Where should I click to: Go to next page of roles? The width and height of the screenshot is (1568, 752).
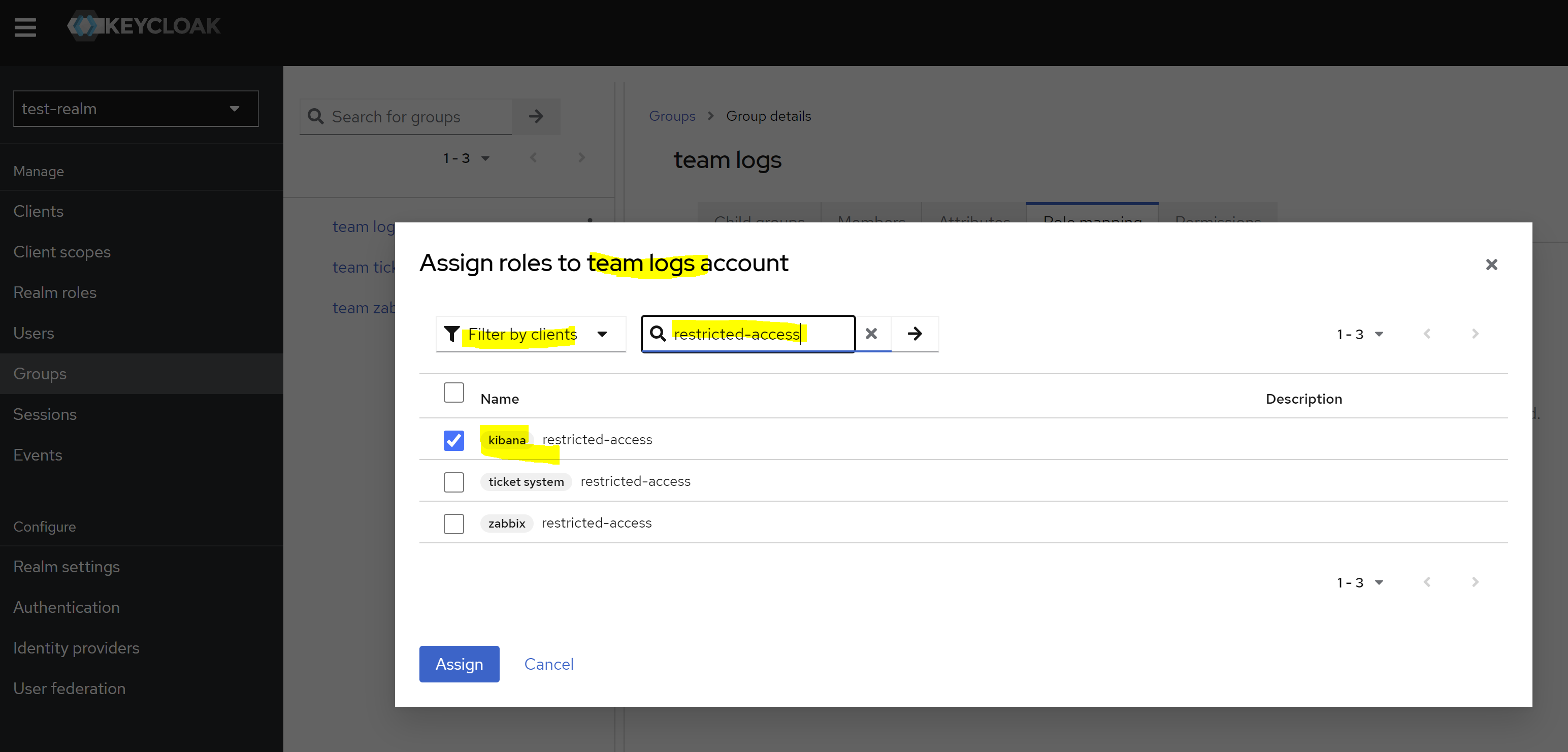tap(1475, 334)
